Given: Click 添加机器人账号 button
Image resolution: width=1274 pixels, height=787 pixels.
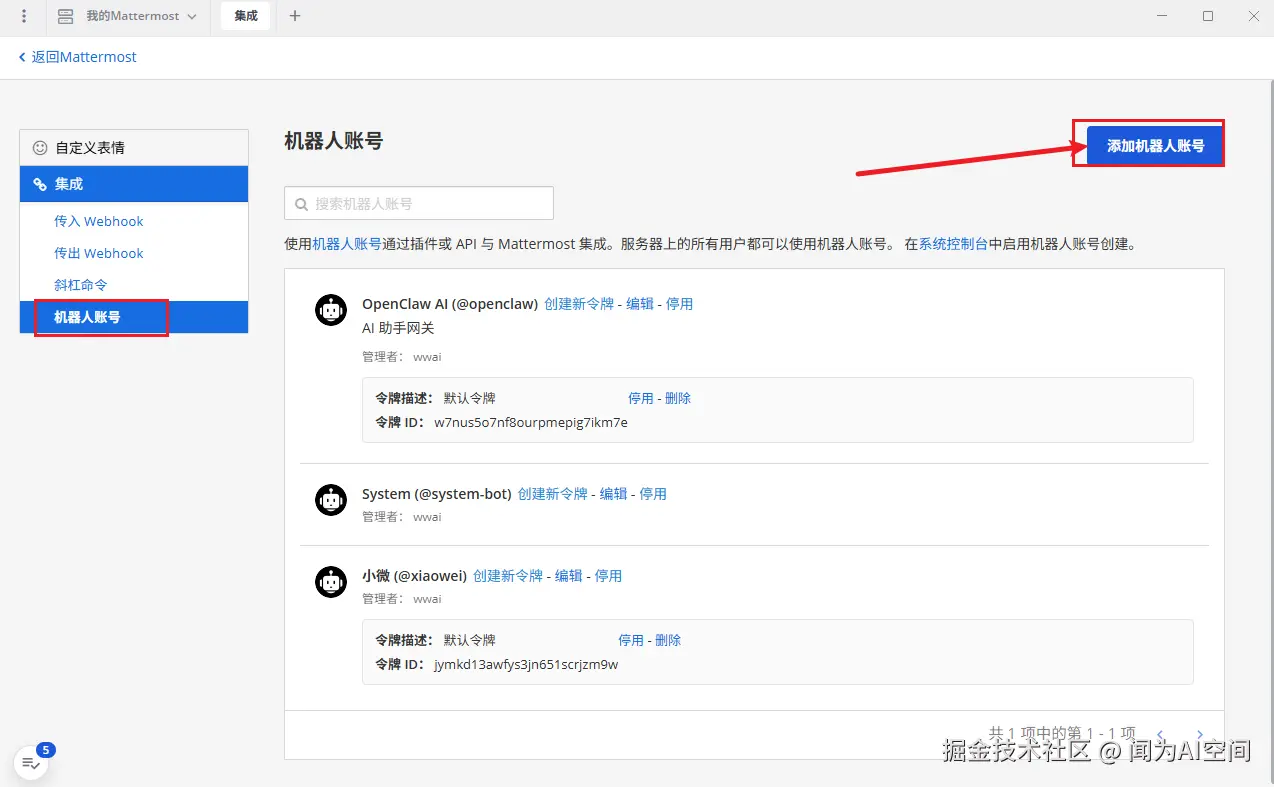Looking at the screenshot, I should point(1155,145).
